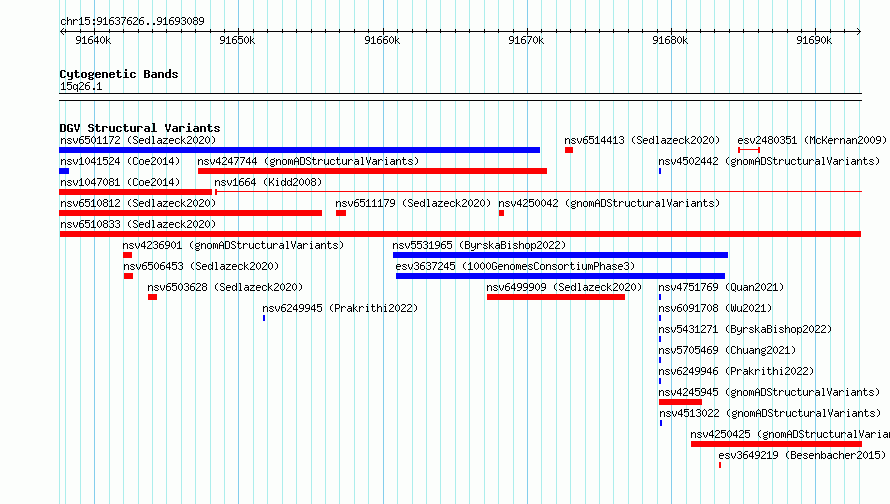Open nsv1047081 (Coe2014) variant label
890x504 pixels.
click(x=120, y=182)
